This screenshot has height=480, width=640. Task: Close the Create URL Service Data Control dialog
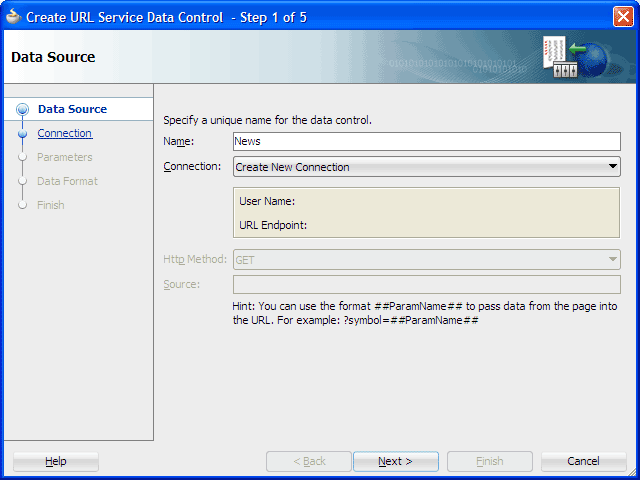623,17
